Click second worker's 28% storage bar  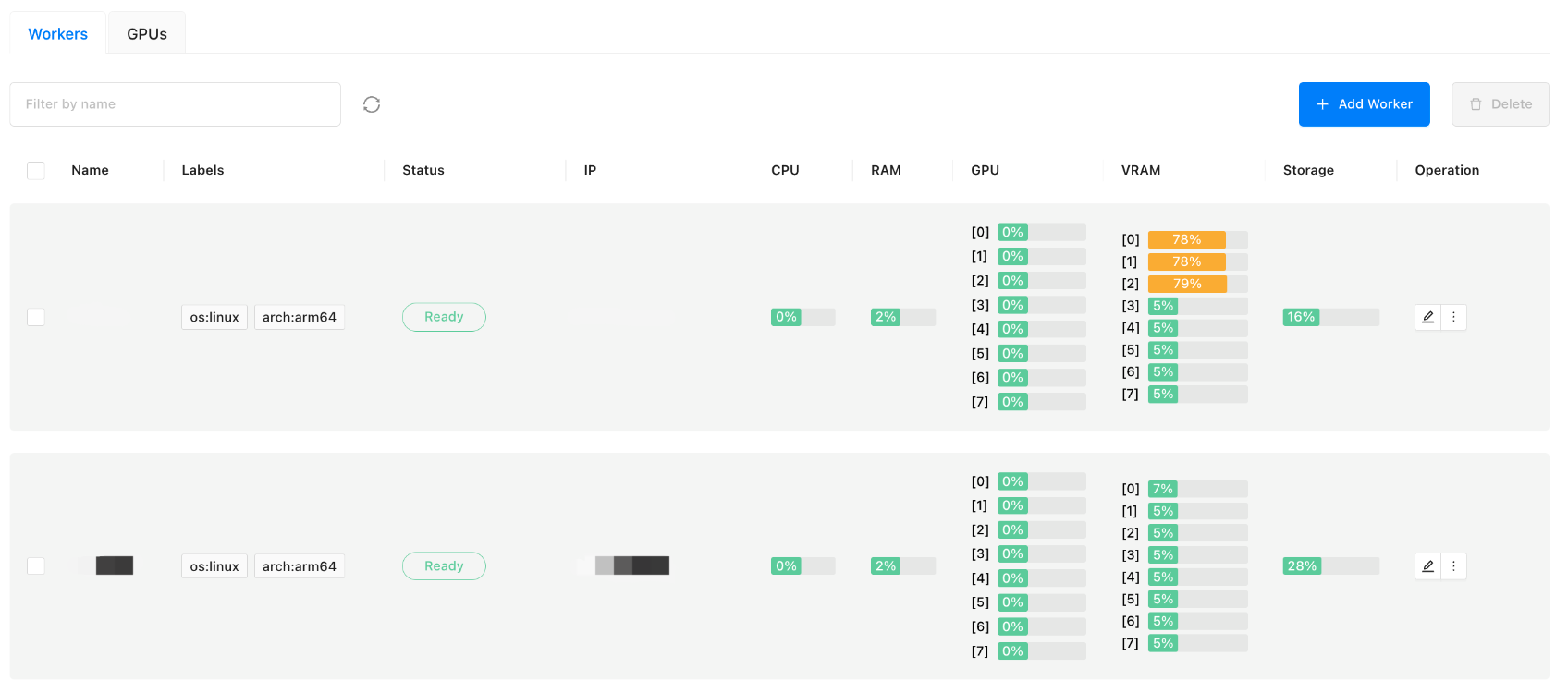coord(1330,566)
